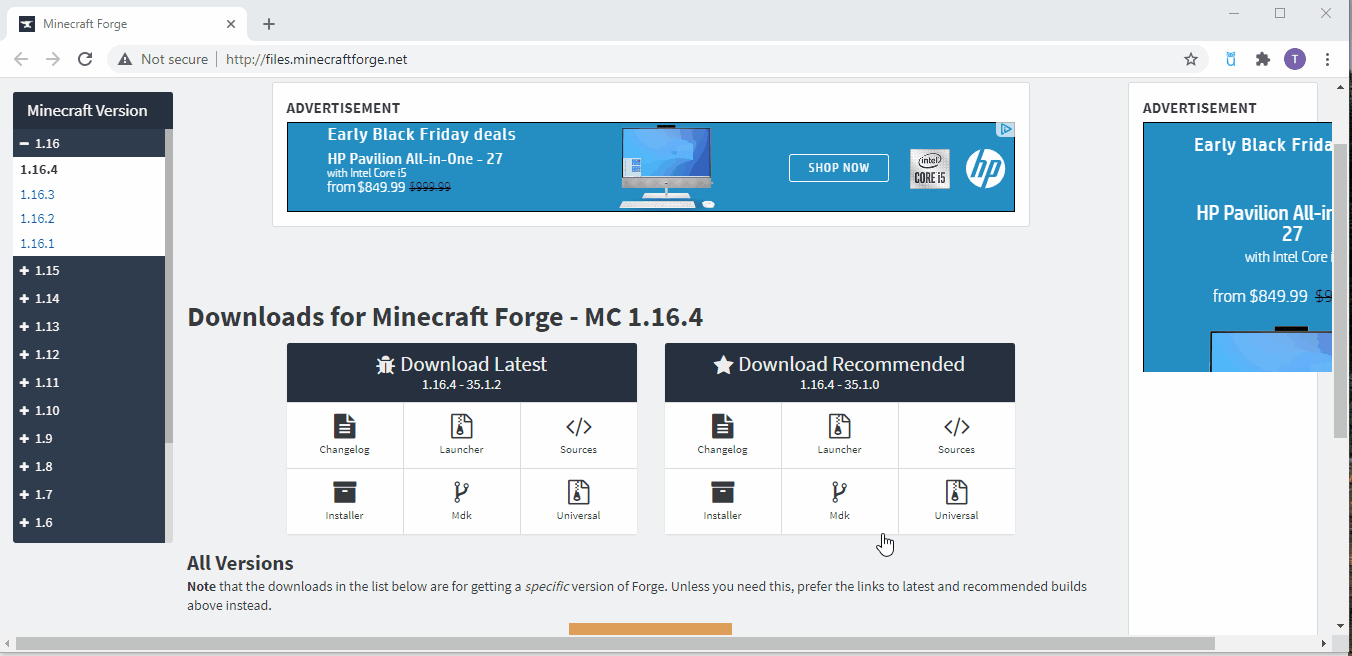Viewport: 1352px width, 656px height.
Task: Click the "Minecraft Version" sidebar heading
Action: click(87, 111)
